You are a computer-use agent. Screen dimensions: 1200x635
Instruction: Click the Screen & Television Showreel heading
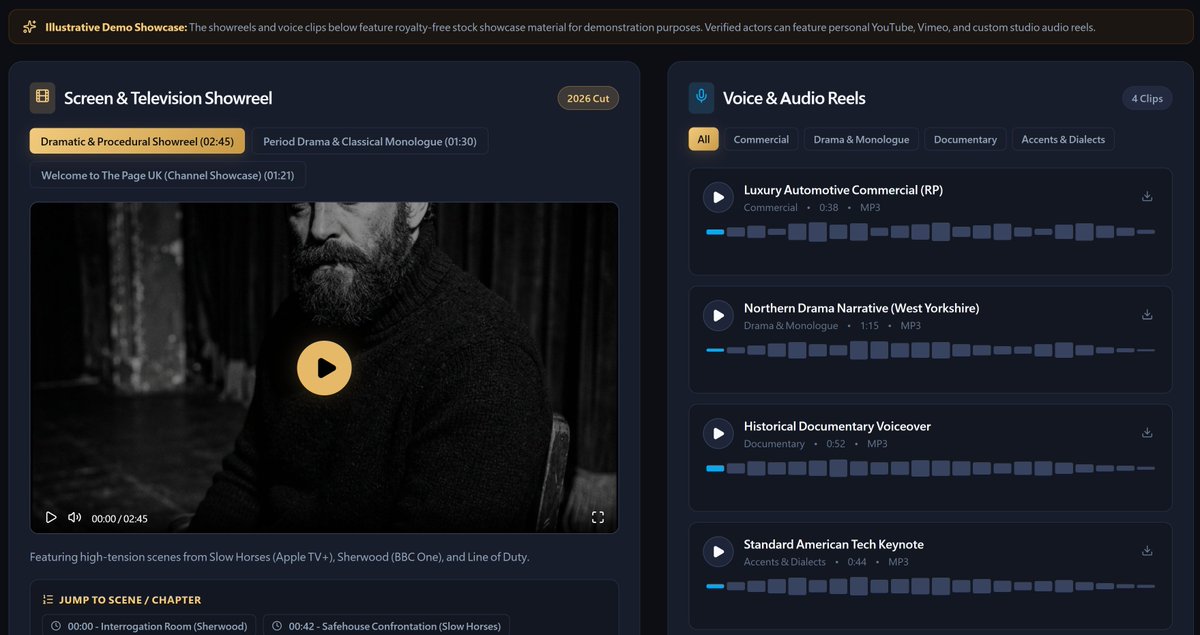click(x=168, y=98)
